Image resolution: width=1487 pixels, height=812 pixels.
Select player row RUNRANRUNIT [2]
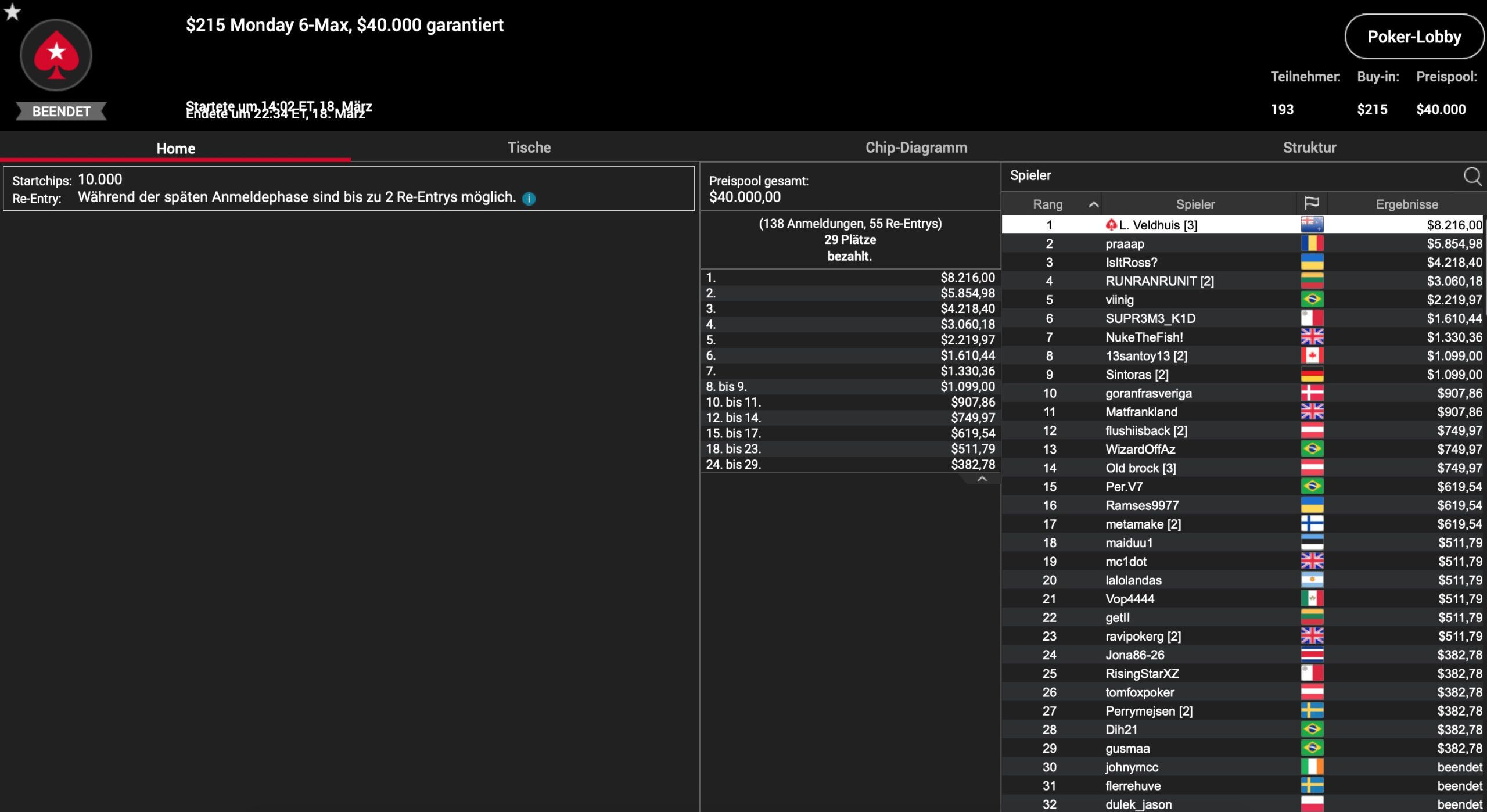tap(1159, 281)
